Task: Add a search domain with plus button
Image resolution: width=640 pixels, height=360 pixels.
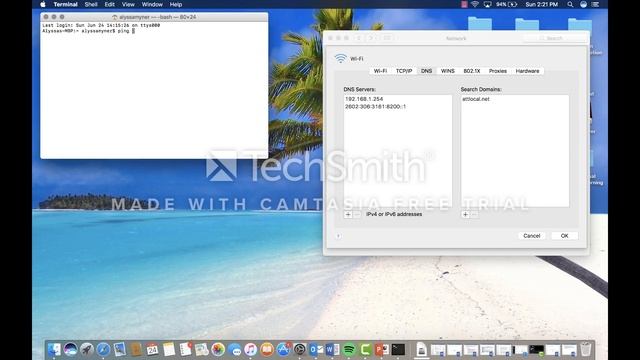Action: pos(465,214)
